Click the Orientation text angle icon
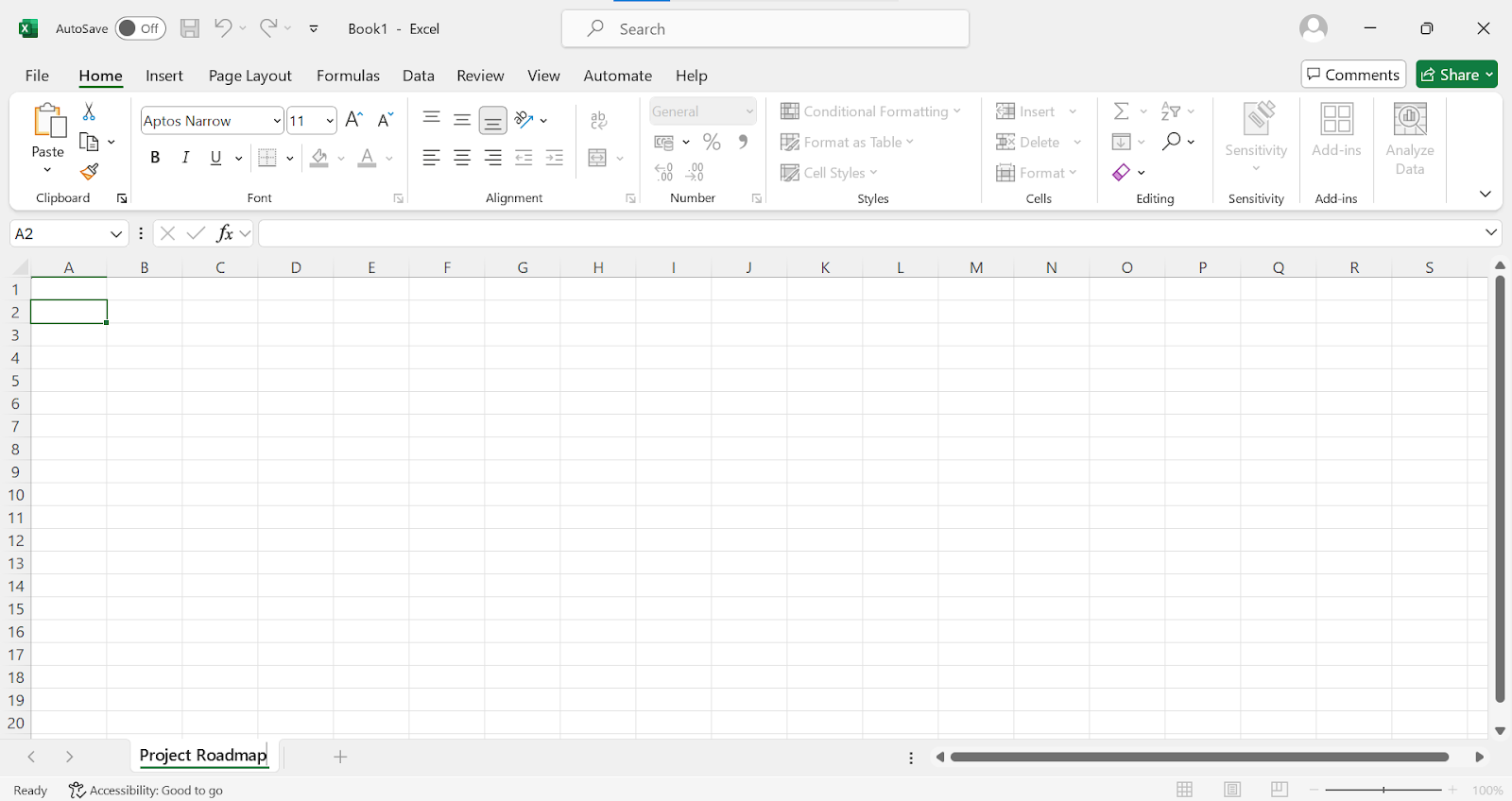Viewport: 1512px width, 801px height. click(524, 120)
